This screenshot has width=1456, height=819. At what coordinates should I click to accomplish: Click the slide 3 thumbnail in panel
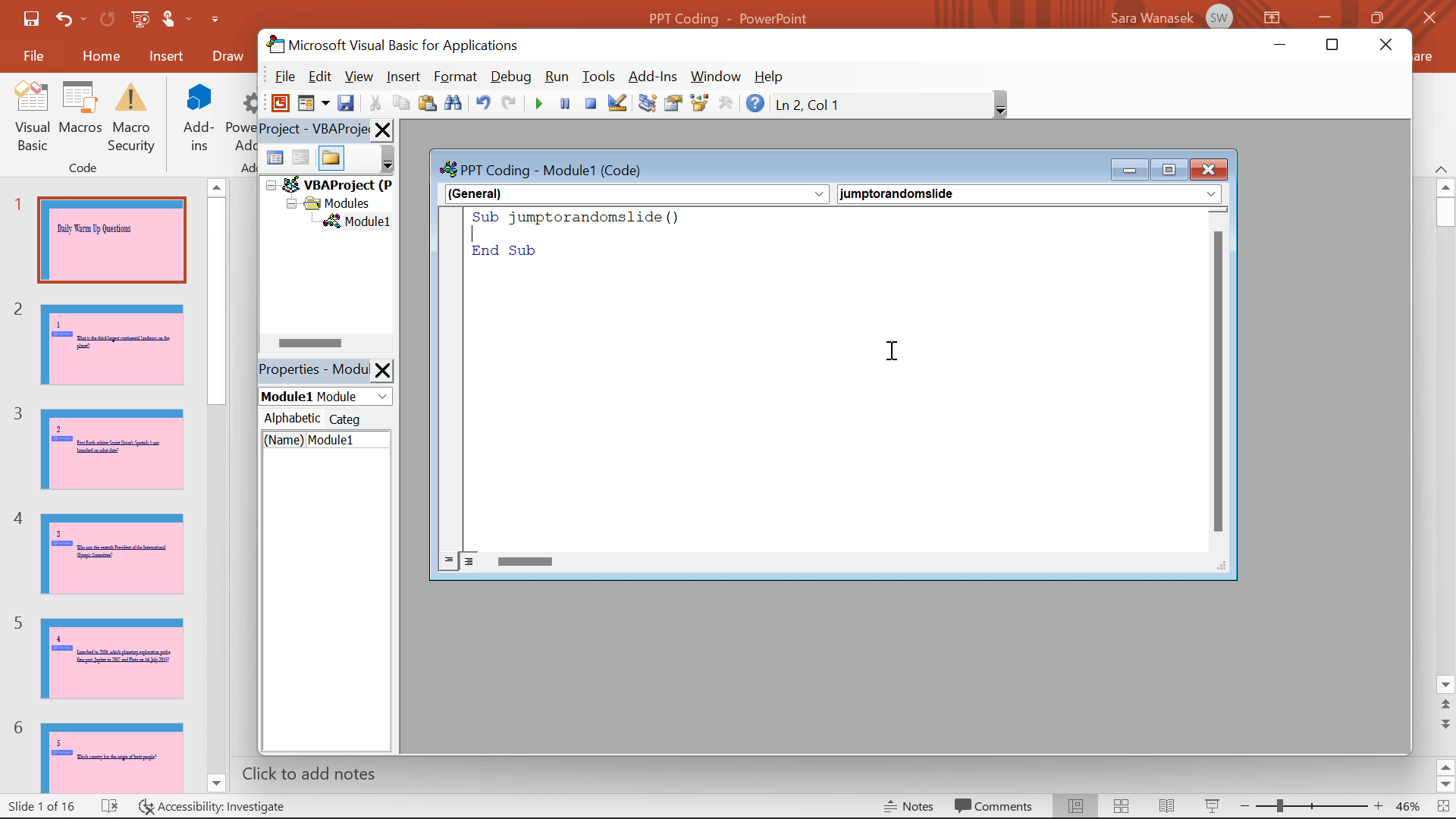pyautogui.click(x=112, y=448)
